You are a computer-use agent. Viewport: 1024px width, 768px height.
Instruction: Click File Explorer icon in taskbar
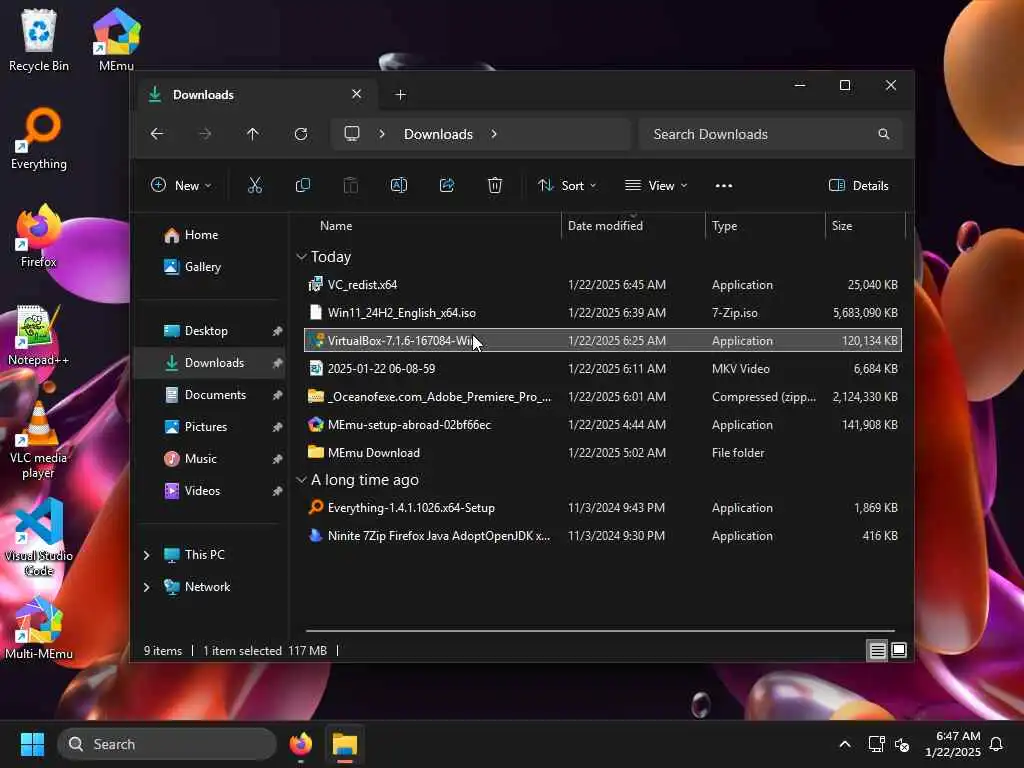coord(345,744)
